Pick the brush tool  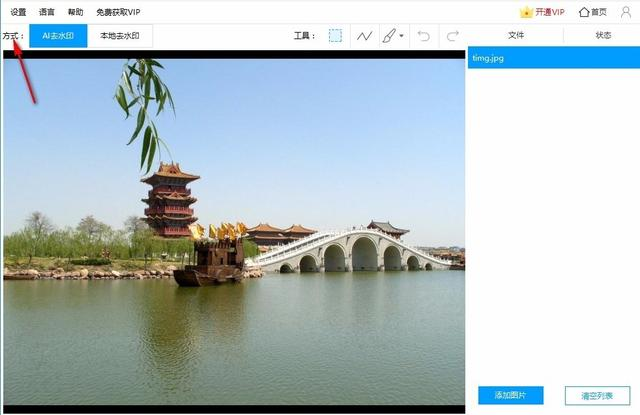click(x=389, y=35)
